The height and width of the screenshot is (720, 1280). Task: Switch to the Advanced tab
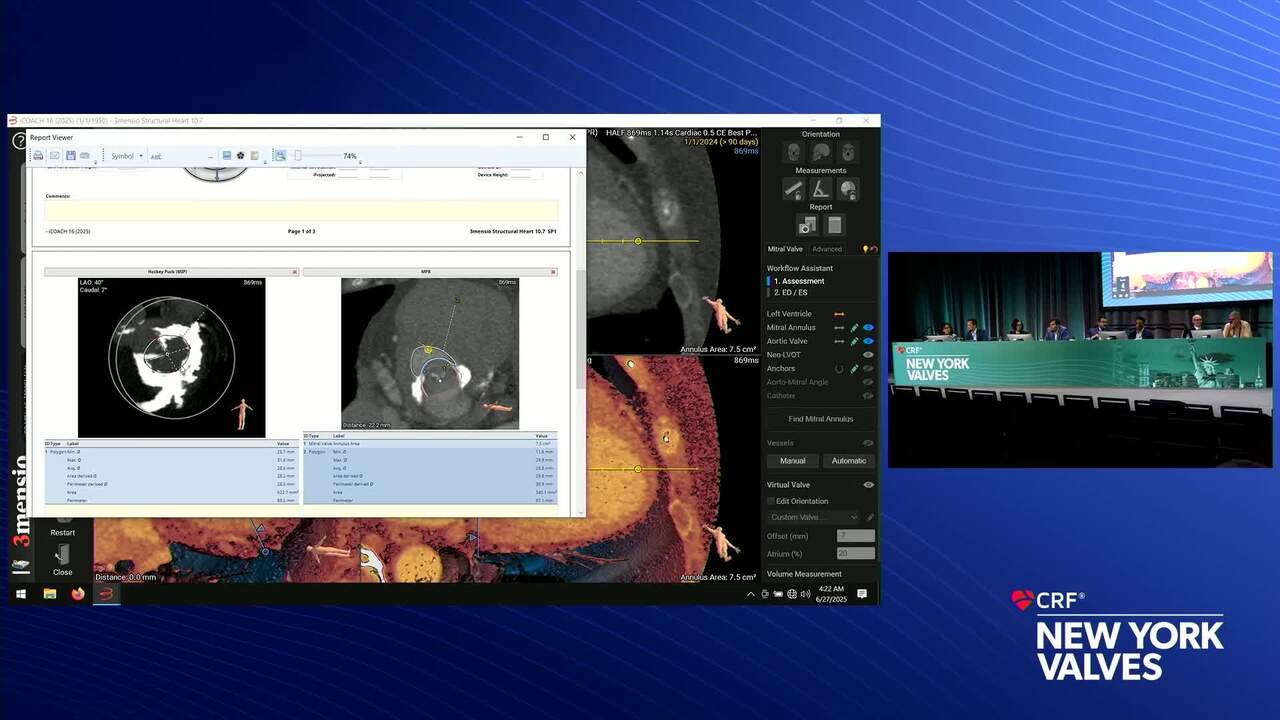827,249
